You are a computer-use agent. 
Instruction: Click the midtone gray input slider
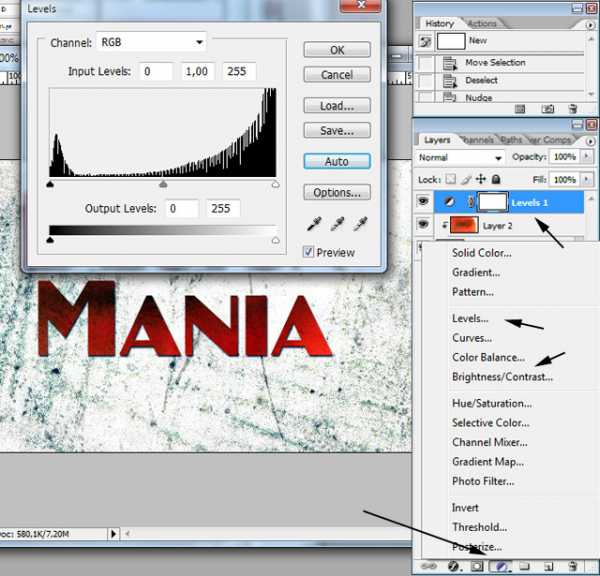(164, 184)
